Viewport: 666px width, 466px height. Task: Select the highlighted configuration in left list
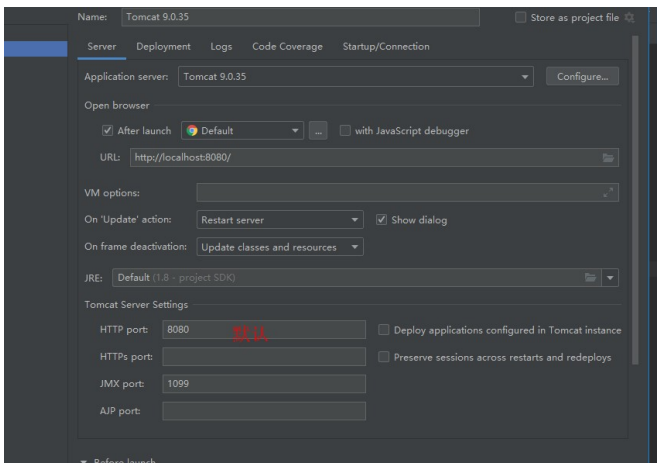(x=36, y=49)
